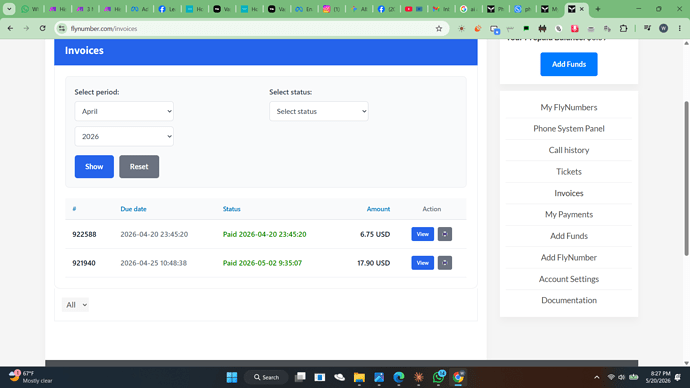Switch to the first Facebook browser tab
Image resolution: width=690 pixels, height=388 pixels.
coord(167,9)
